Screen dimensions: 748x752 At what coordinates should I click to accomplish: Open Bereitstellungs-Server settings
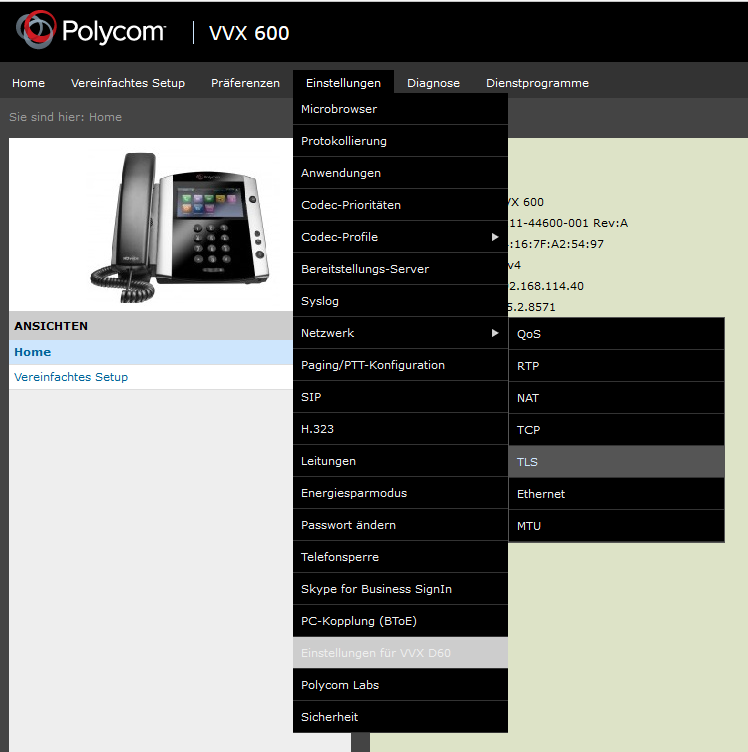pos(400,269)
